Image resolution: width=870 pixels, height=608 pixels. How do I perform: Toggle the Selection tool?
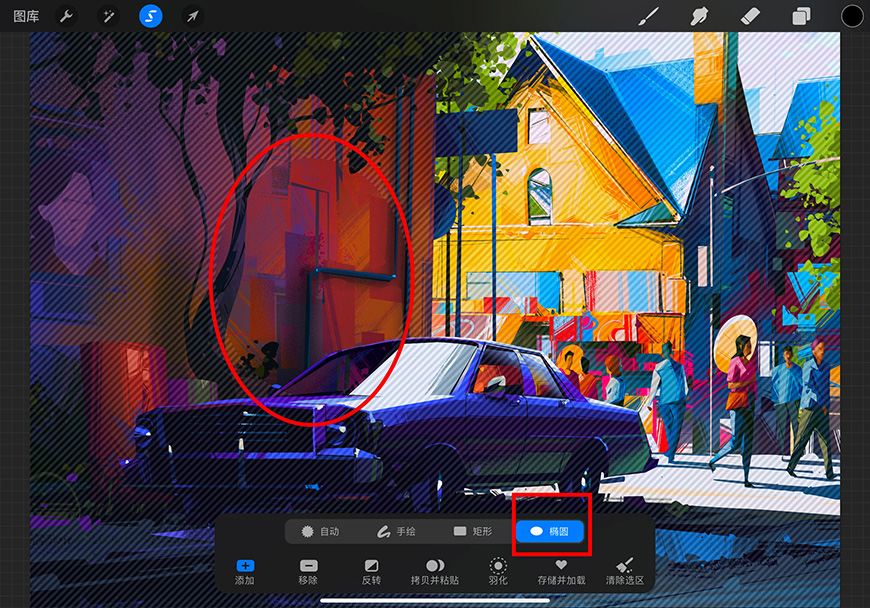pyautogui.click(x=150, y=16)
